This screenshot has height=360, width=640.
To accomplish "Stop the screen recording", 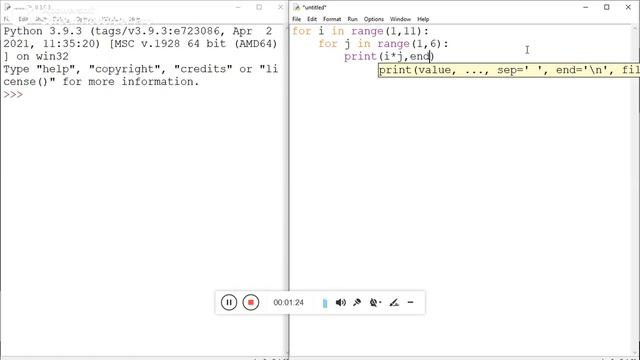I will (251, 302).
